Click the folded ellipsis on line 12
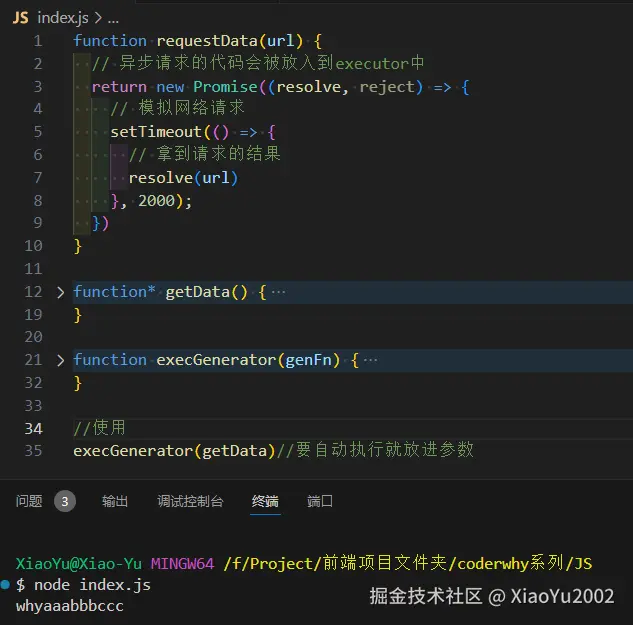The image size is (633, 625). click(279, 292)
